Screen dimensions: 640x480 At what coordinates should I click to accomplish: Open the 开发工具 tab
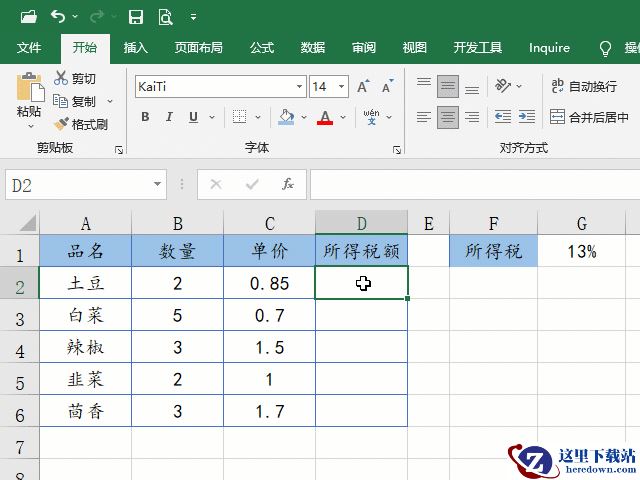[x=478, y=48]
